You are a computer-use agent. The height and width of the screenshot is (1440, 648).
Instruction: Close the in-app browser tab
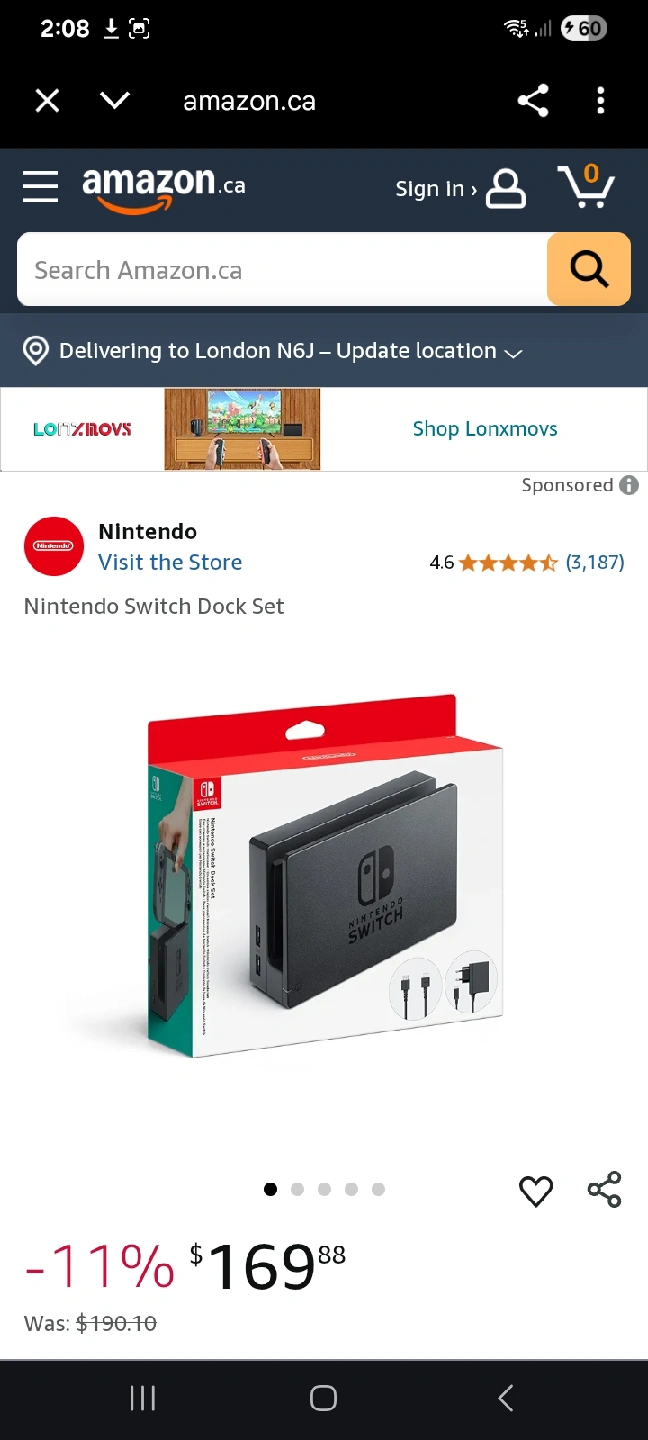pos(47,101)
